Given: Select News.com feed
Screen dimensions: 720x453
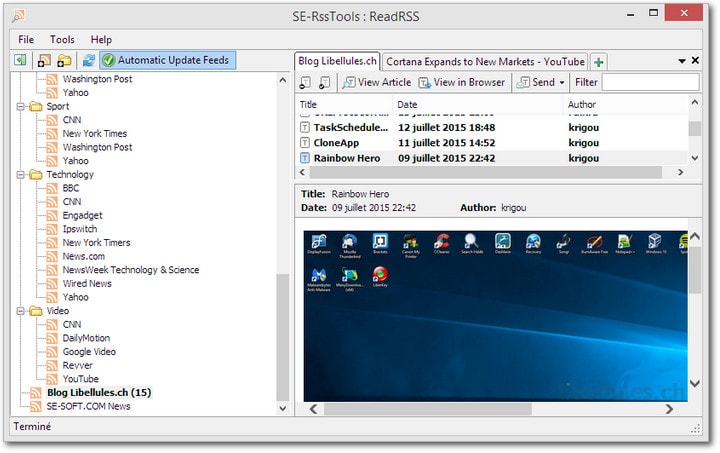Looking at the screenshot, I should tap(84, 256).
